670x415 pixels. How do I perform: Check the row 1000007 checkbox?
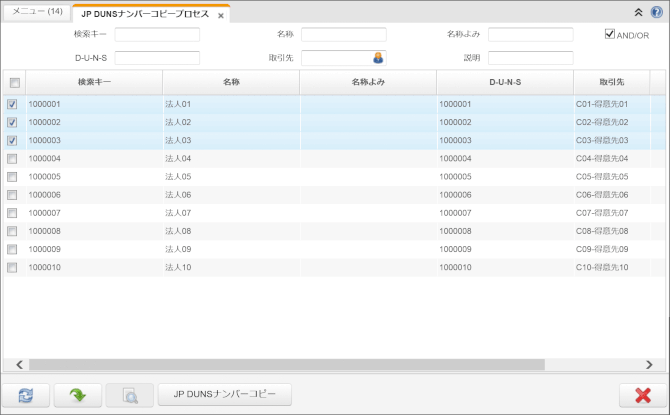point(12,213)
